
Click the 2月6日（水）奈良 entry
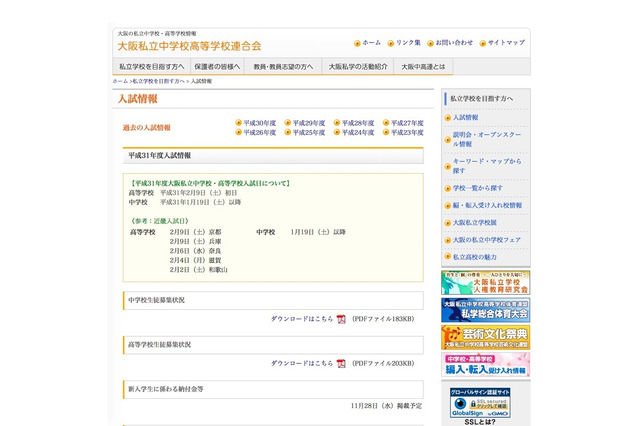196,251
